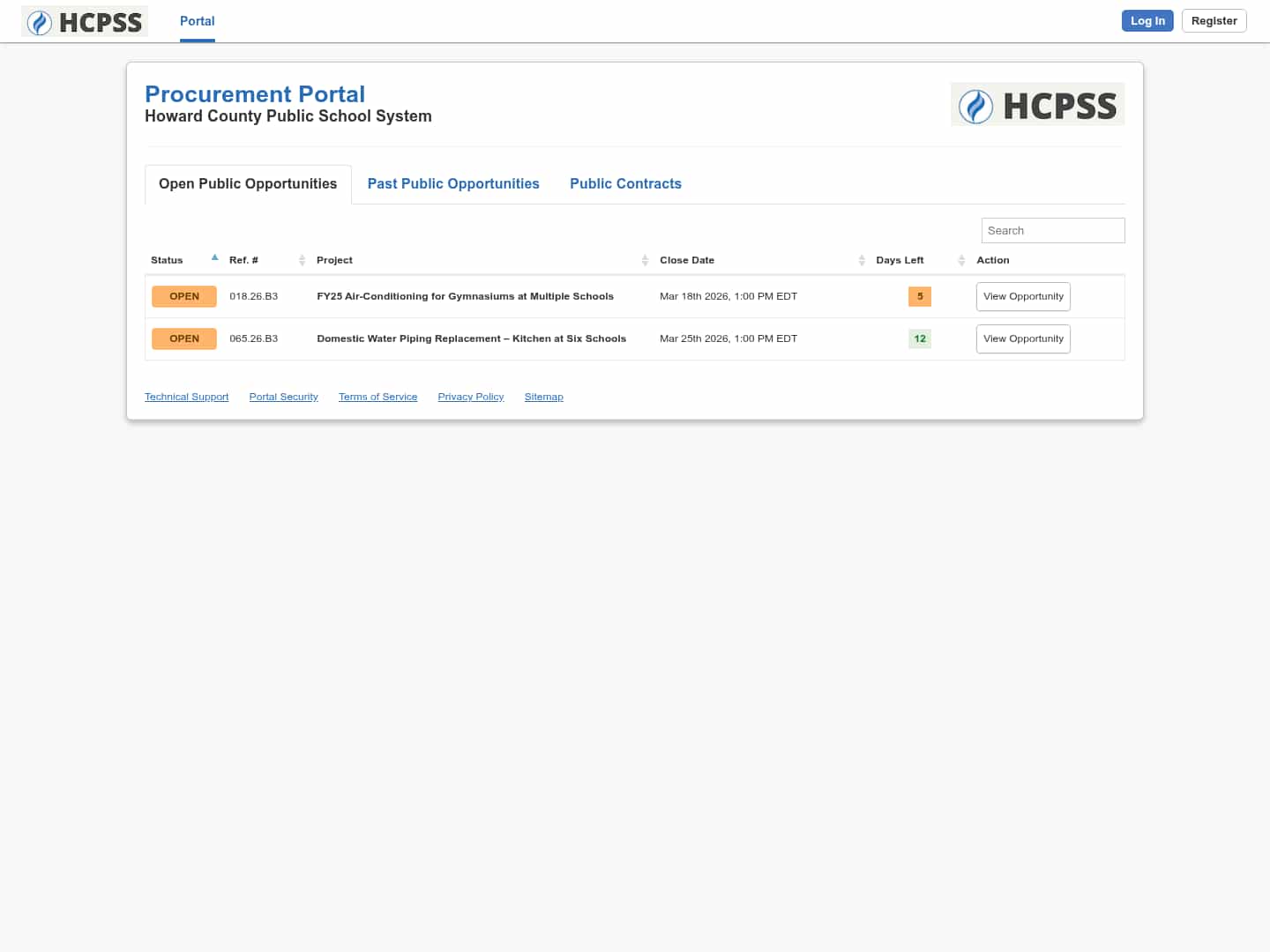Click the Register button
Screen dimensions: 1270x952
(1214, 20)
